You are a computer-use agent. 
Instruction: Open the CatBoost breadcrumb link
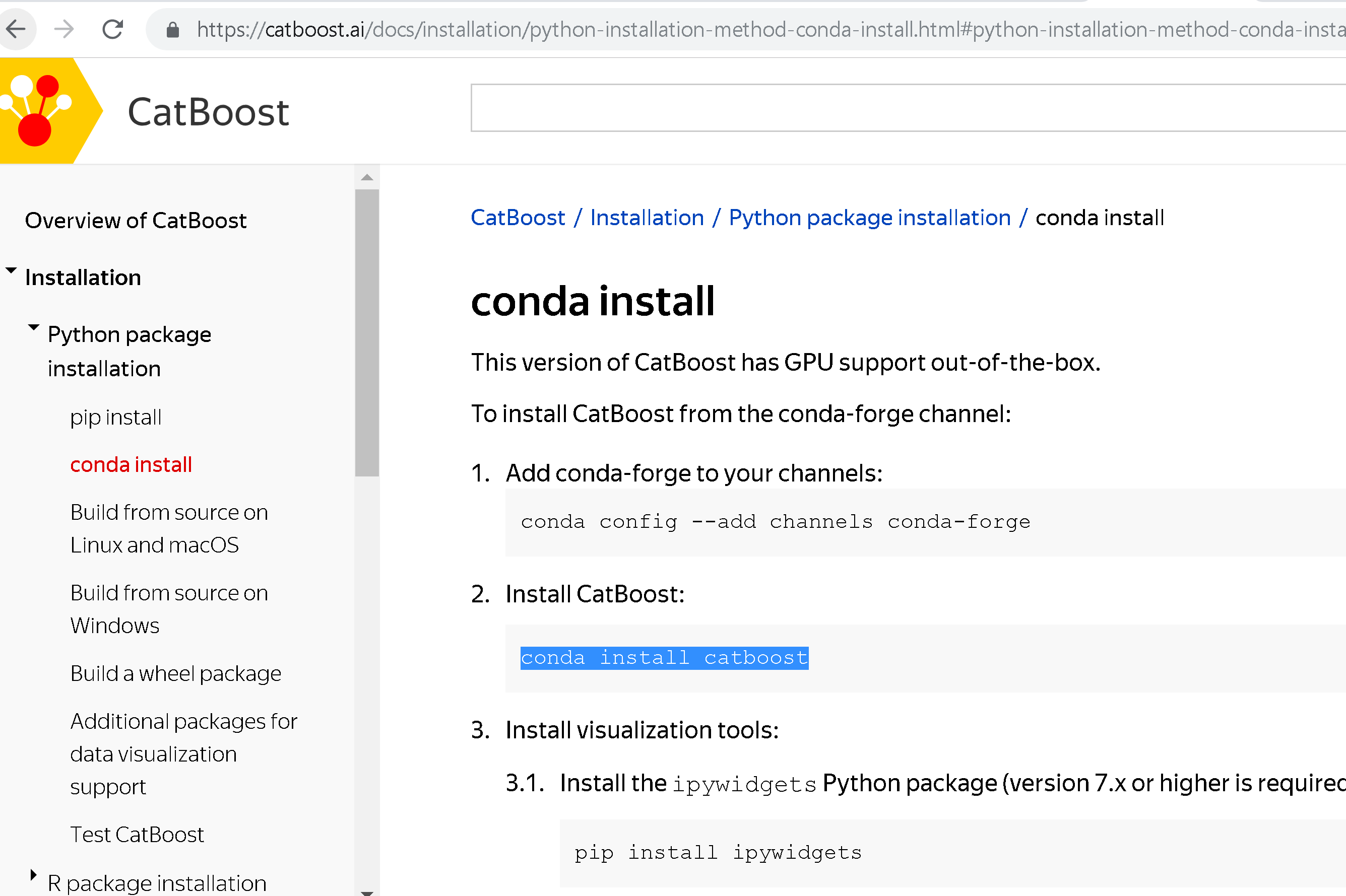click(517, 217)
